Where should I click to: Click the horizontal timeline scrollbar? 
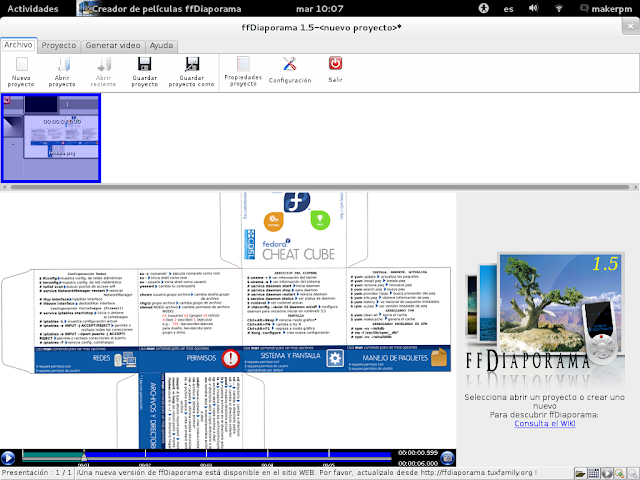pyautogui.click(x=320, y=187)
